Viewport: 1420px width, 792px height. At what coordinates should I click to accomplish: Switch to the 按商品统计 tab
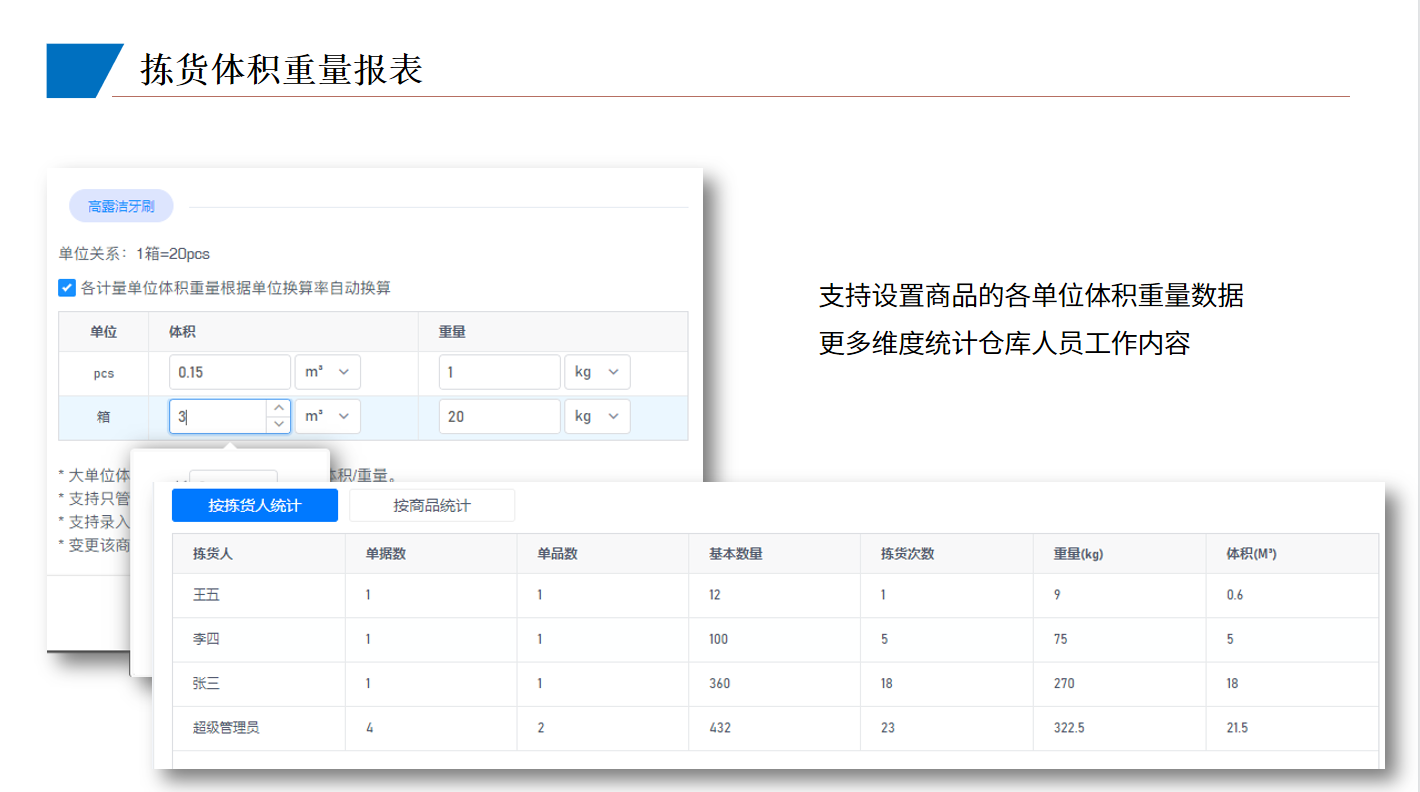coord(432,506)
